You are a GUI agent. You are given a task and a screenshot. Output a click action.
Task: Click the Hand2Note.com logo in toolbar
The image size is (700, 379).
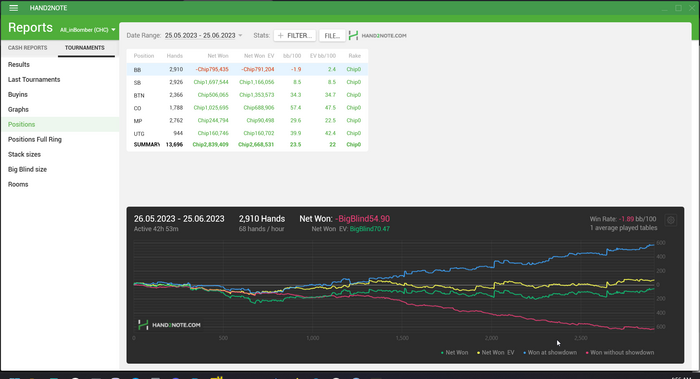(x=378, y=36)
